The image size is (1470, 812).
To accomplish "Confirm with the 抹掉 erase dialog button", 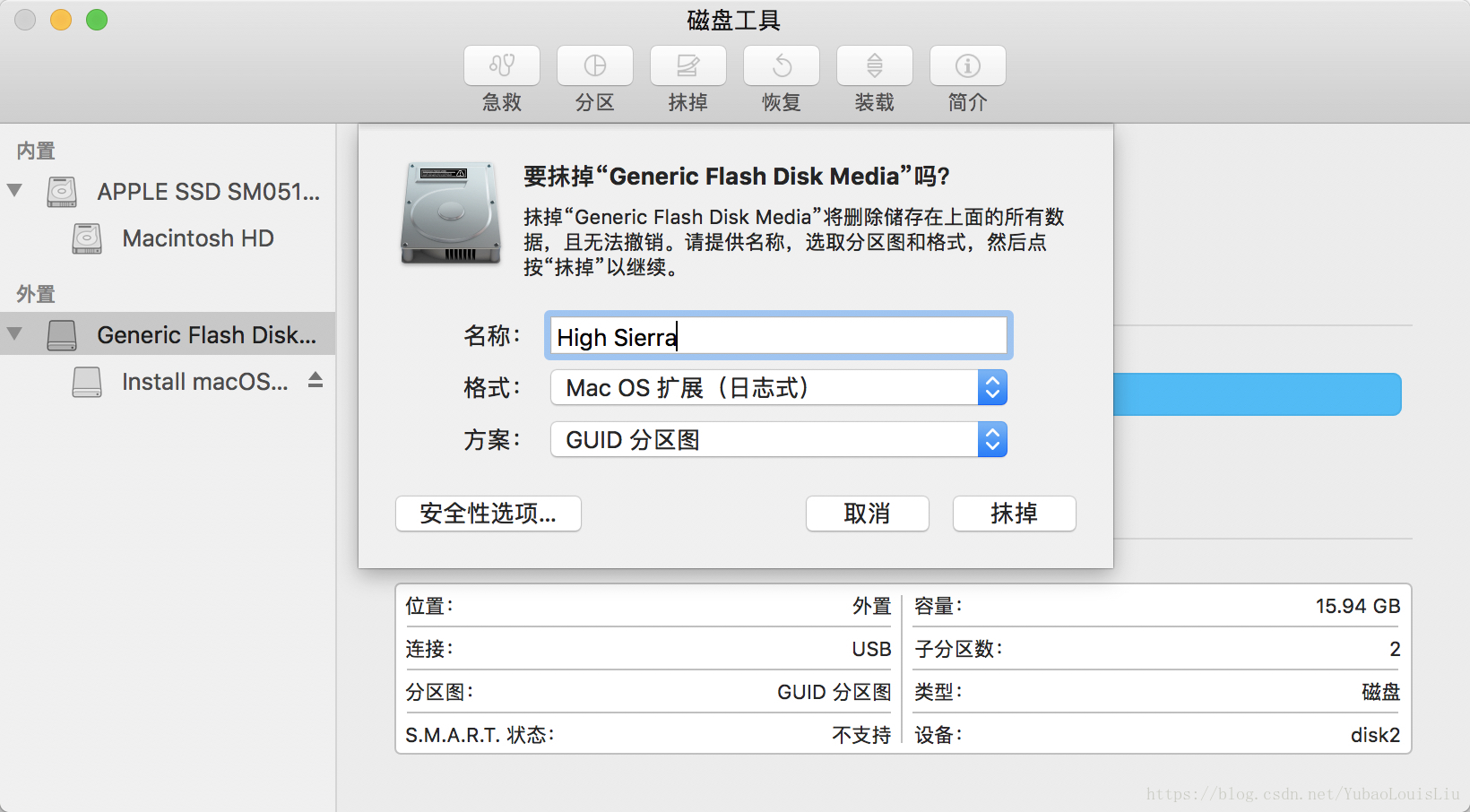I will click(1015, 514).
